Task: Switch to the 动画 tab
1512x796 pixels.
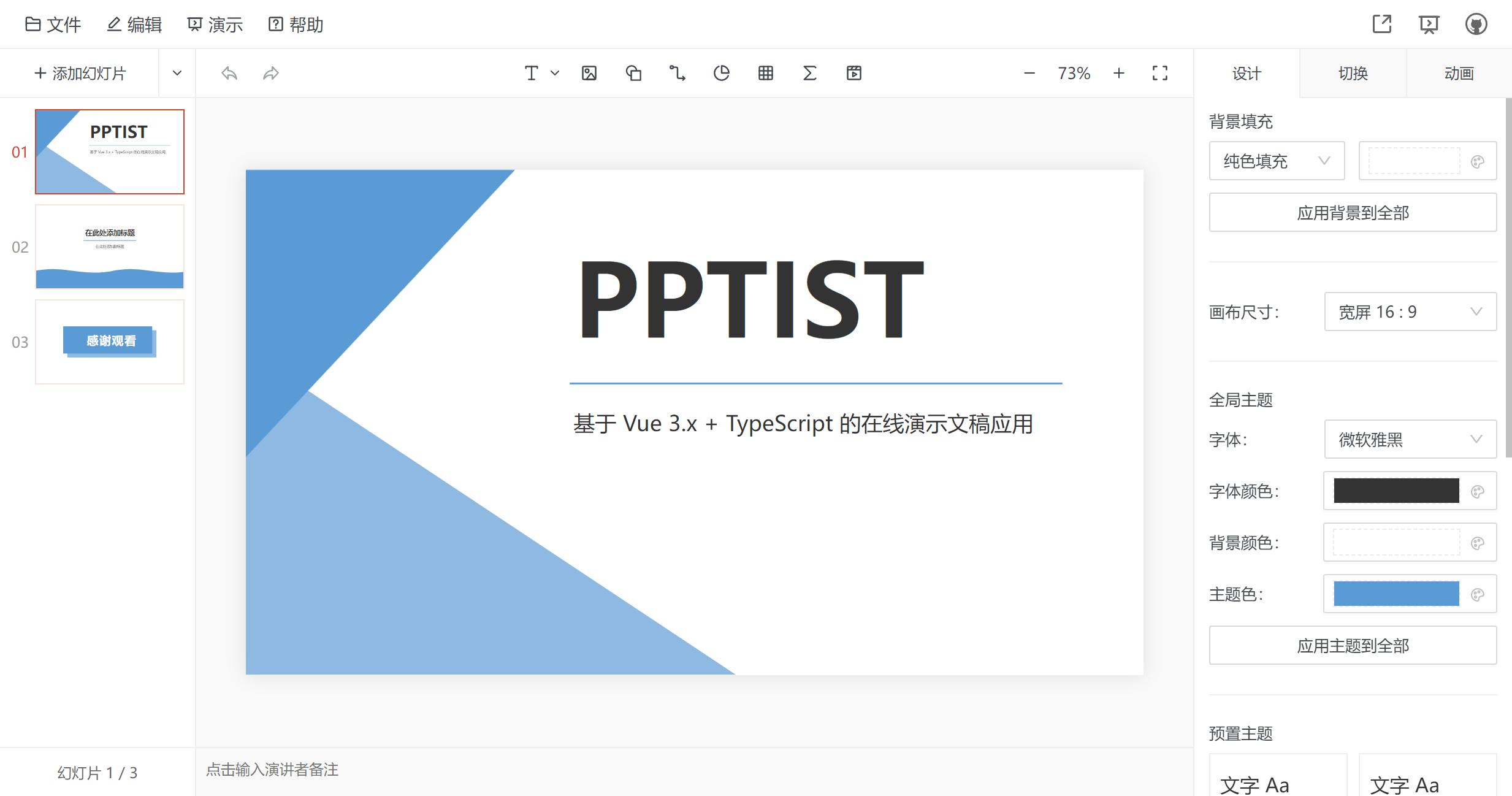Action: point(1459,73)
